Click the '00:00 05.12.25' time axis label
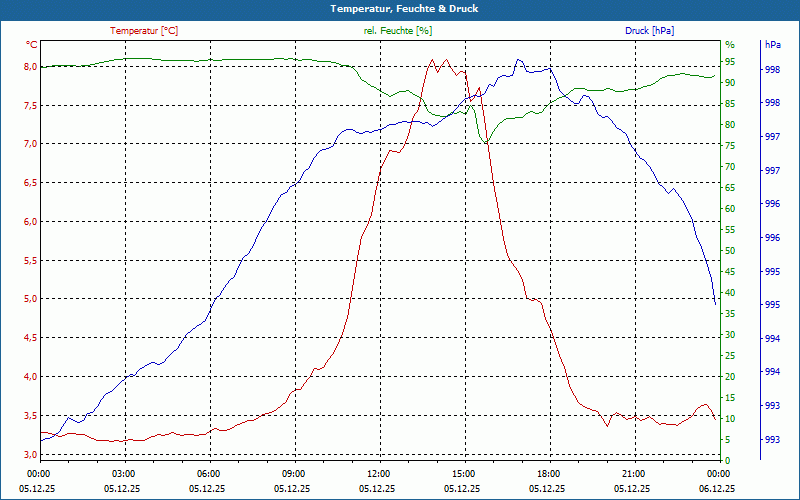The image size is (800, 500). coord(37,481)
